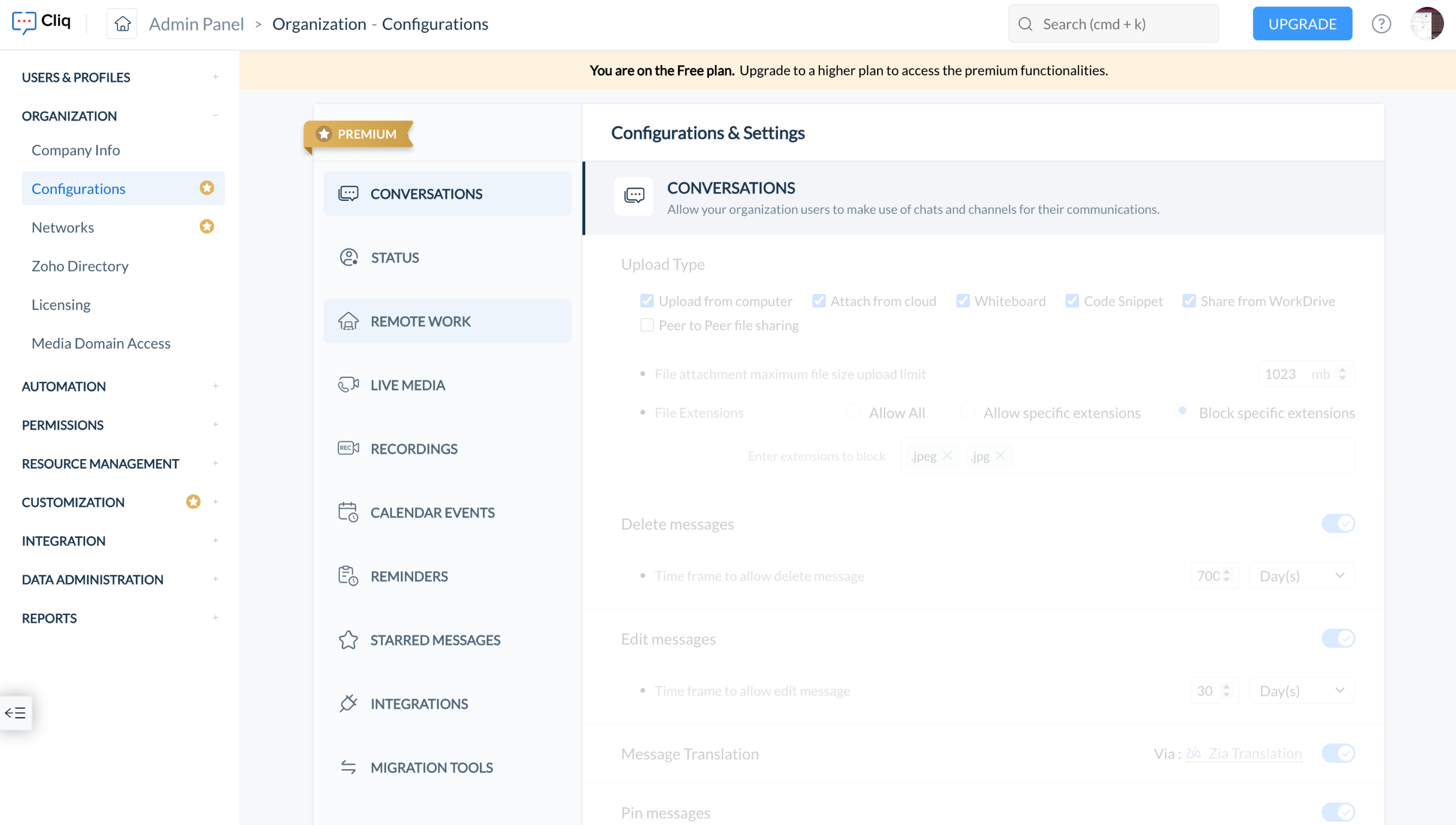Open the delete message Day(s) dropdown
The image size is (1456, 825).
pos(1302,576)
